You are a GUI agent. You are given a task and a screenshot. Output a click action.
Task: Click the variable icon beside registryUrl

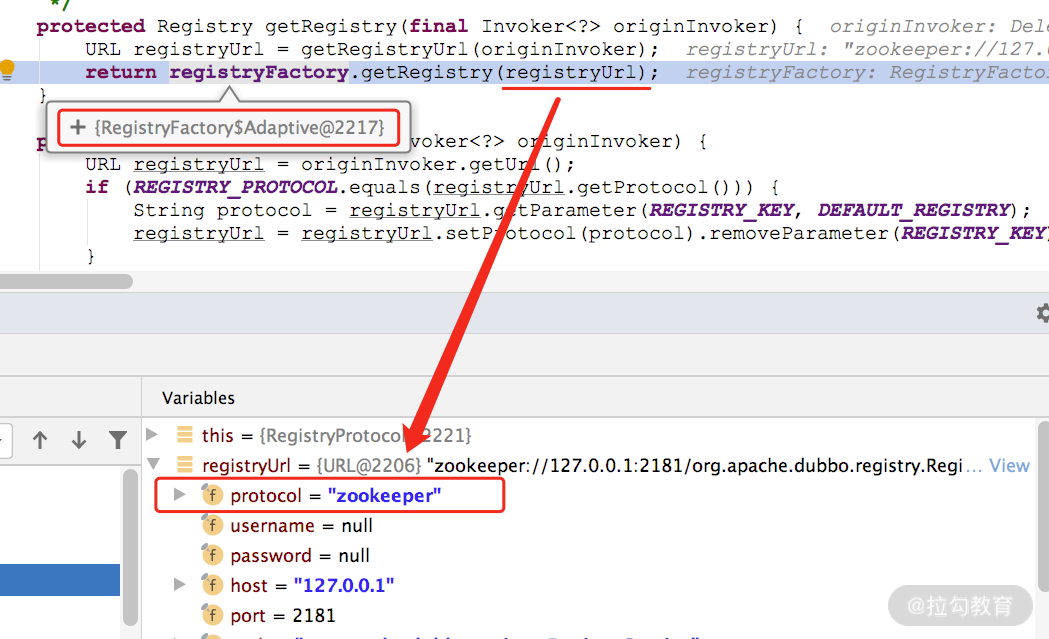coord(184,465)
